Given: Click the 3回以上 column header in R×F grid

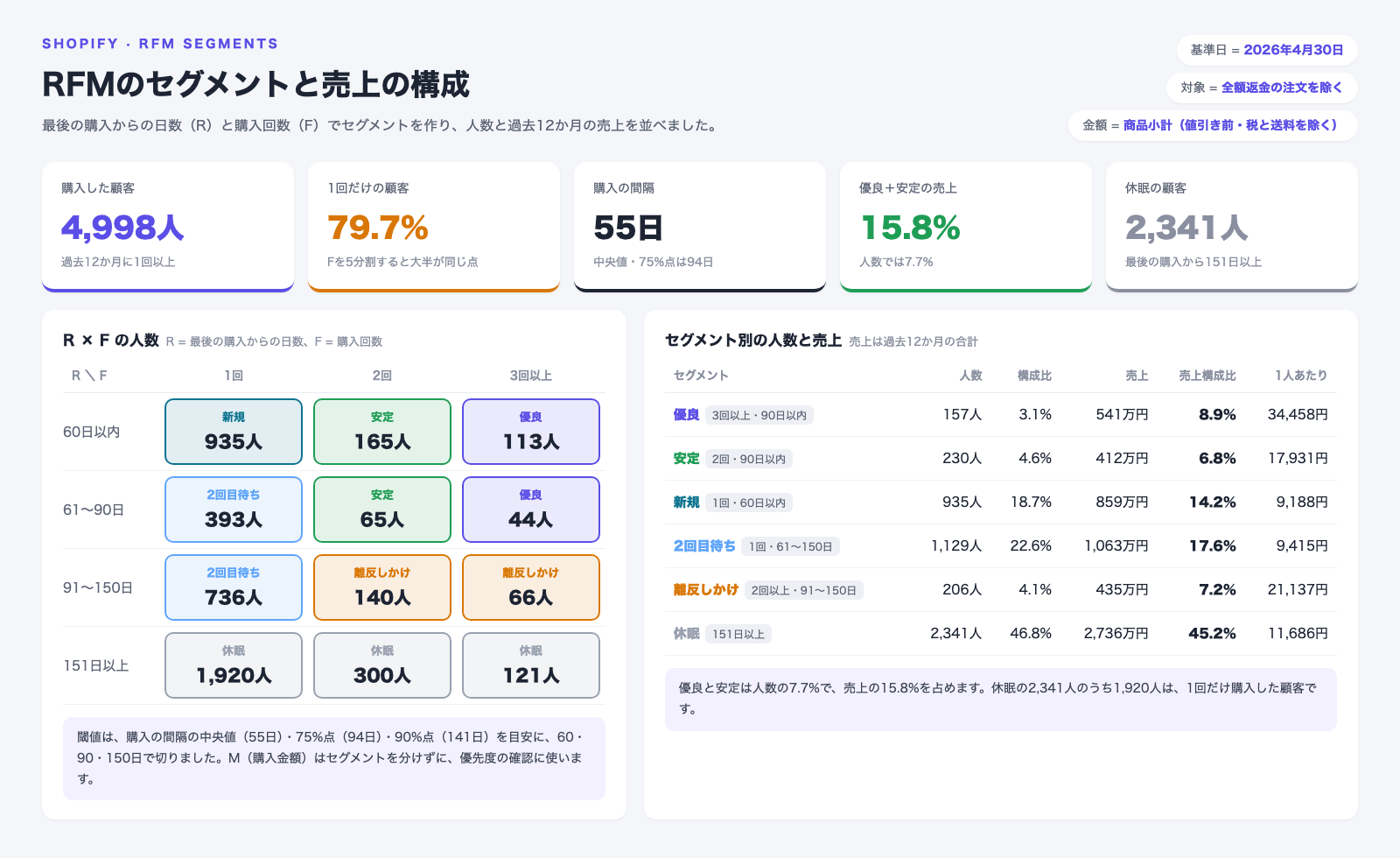Looking at the screenshot, I should tap(531, 376).
